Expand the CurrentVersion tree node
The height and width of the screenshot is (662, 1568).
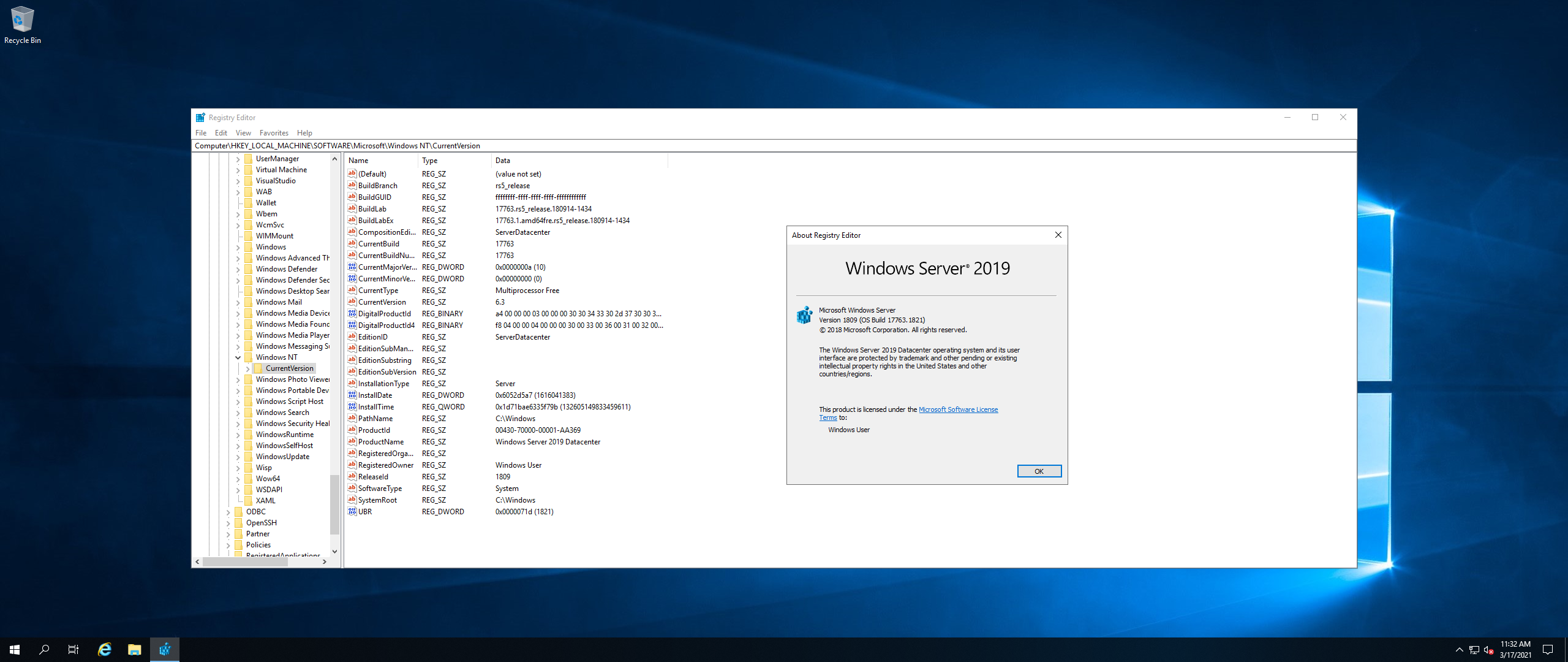click(247, 368)
